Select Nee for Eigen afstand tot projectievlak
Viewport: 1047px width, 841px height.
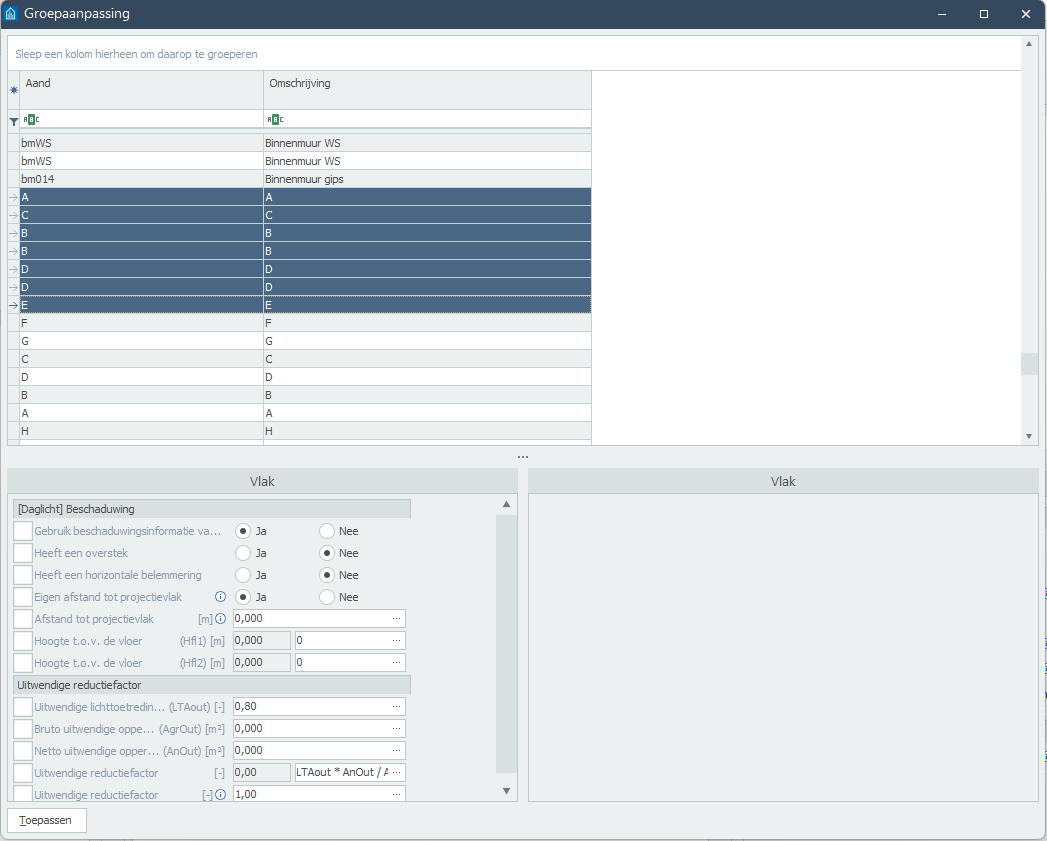point(327,597)
